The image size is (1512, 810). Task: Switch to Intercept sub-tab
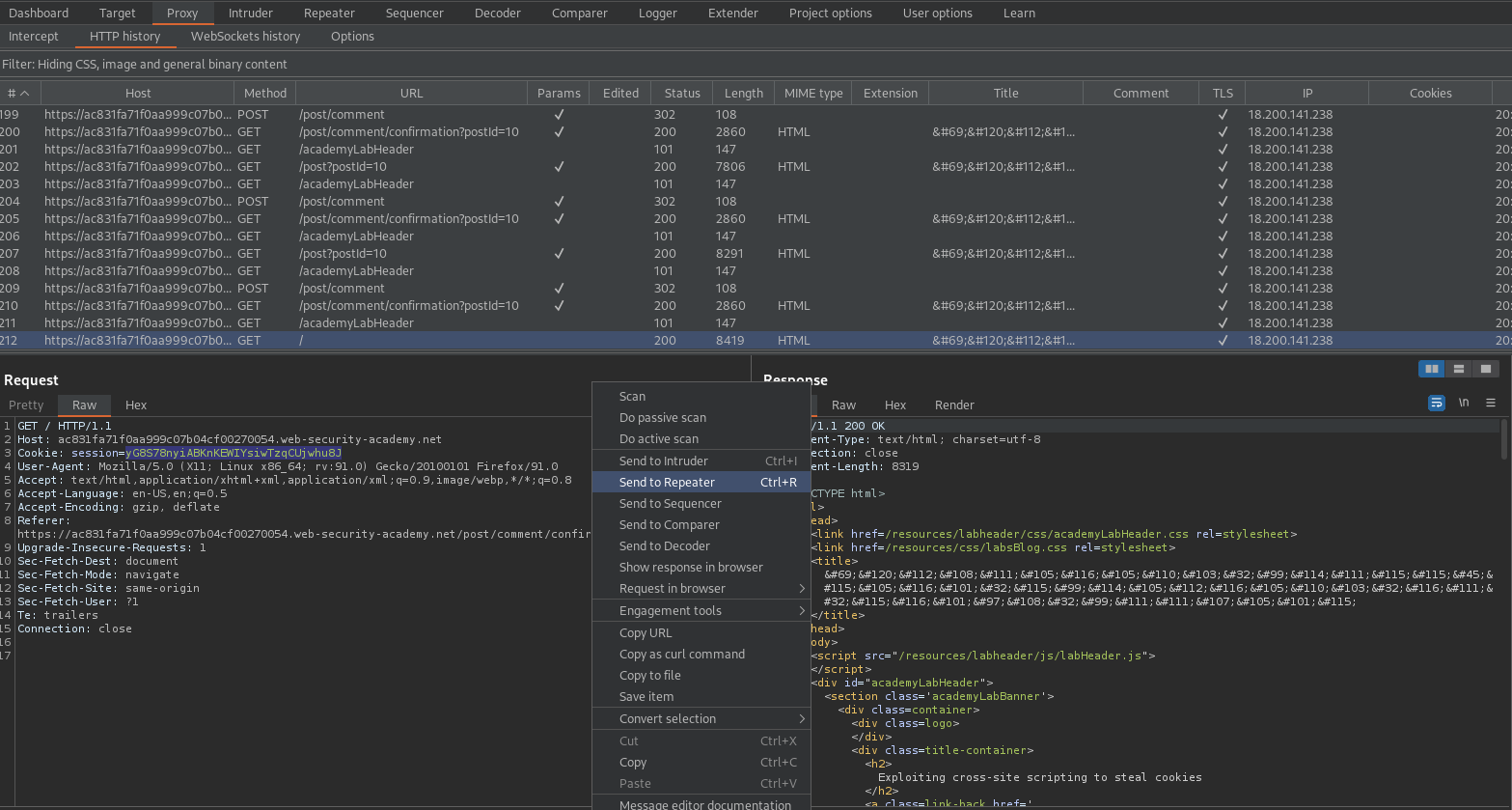pyautogui.click(x=34, y=37)
